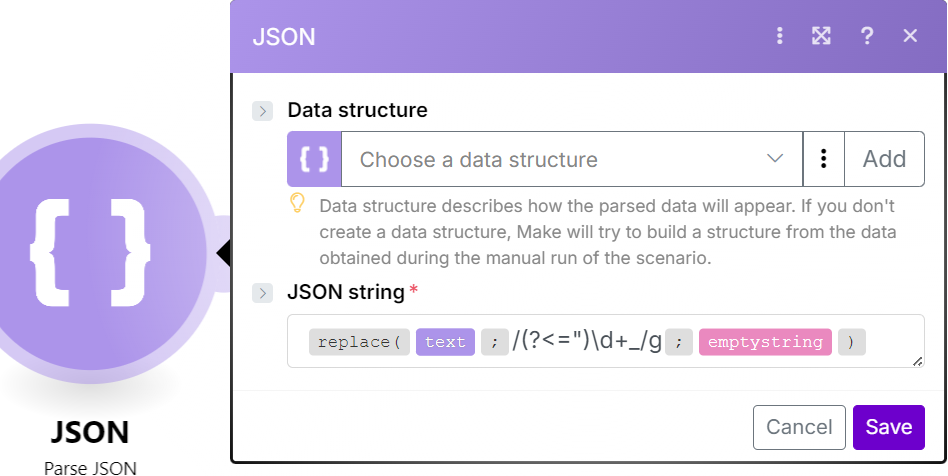Cancel the JSON module settings
The width and height of the screenshot is (948, 476).
tap(799, 427)
